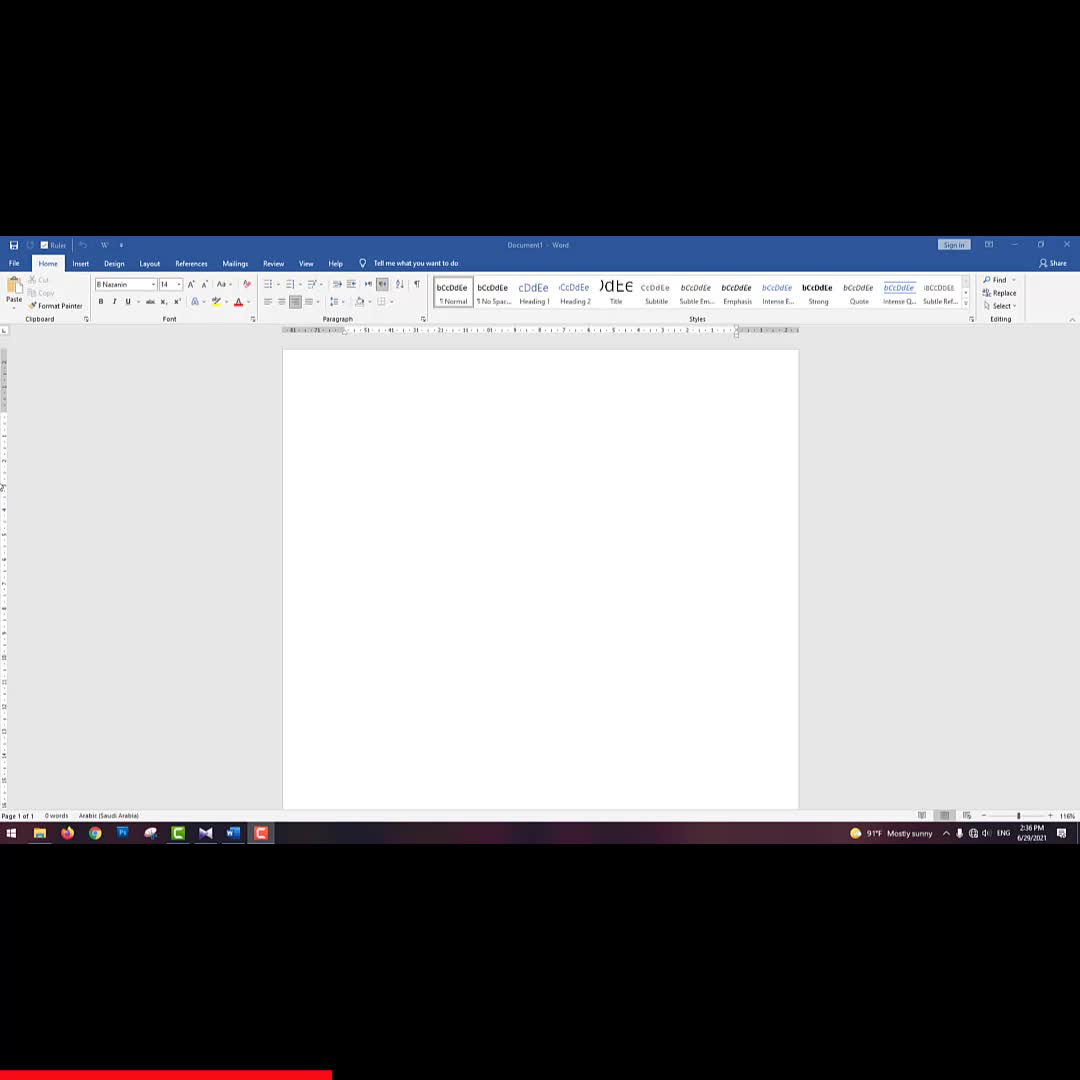Toggle show paragraph marks (¶)

417,285
